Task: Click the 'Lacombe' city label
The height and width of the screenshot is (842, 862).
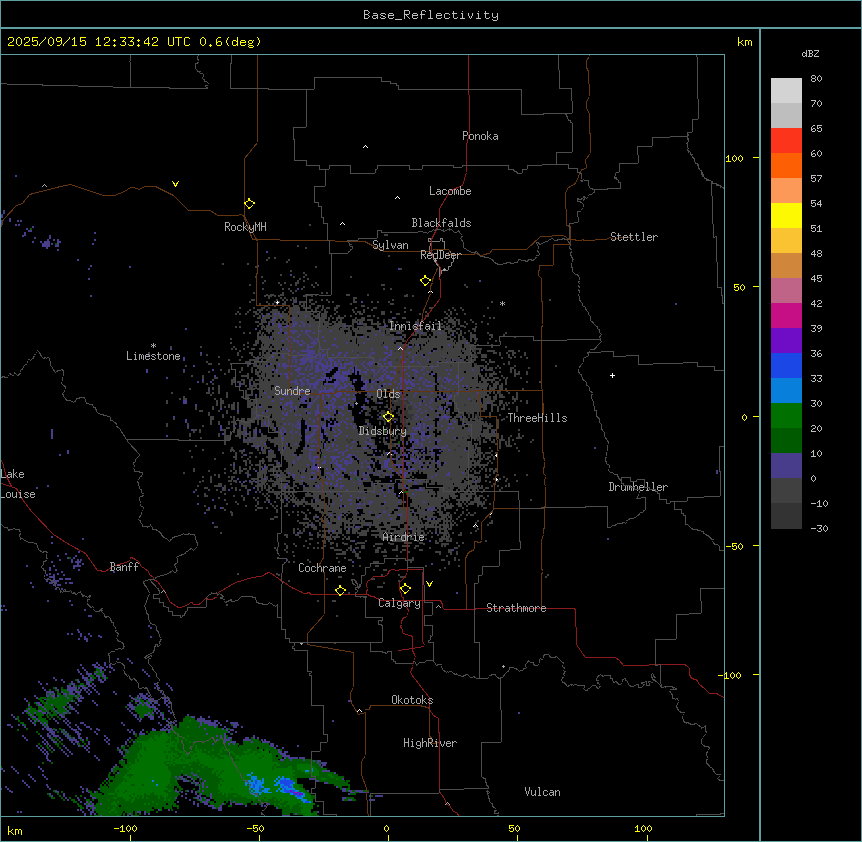Action: click(x=450, y=191)
